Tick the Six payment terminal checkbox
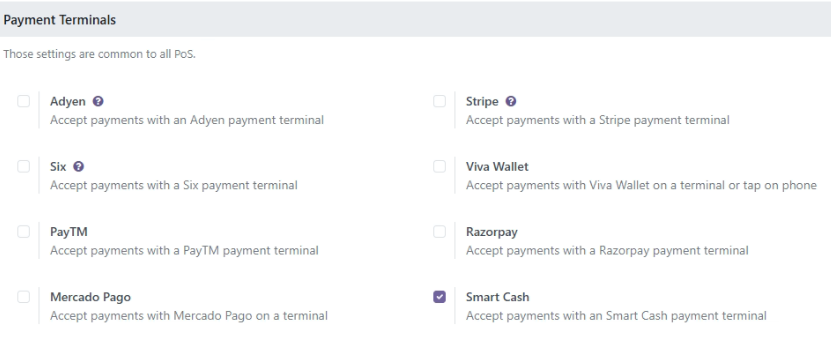 23,166
